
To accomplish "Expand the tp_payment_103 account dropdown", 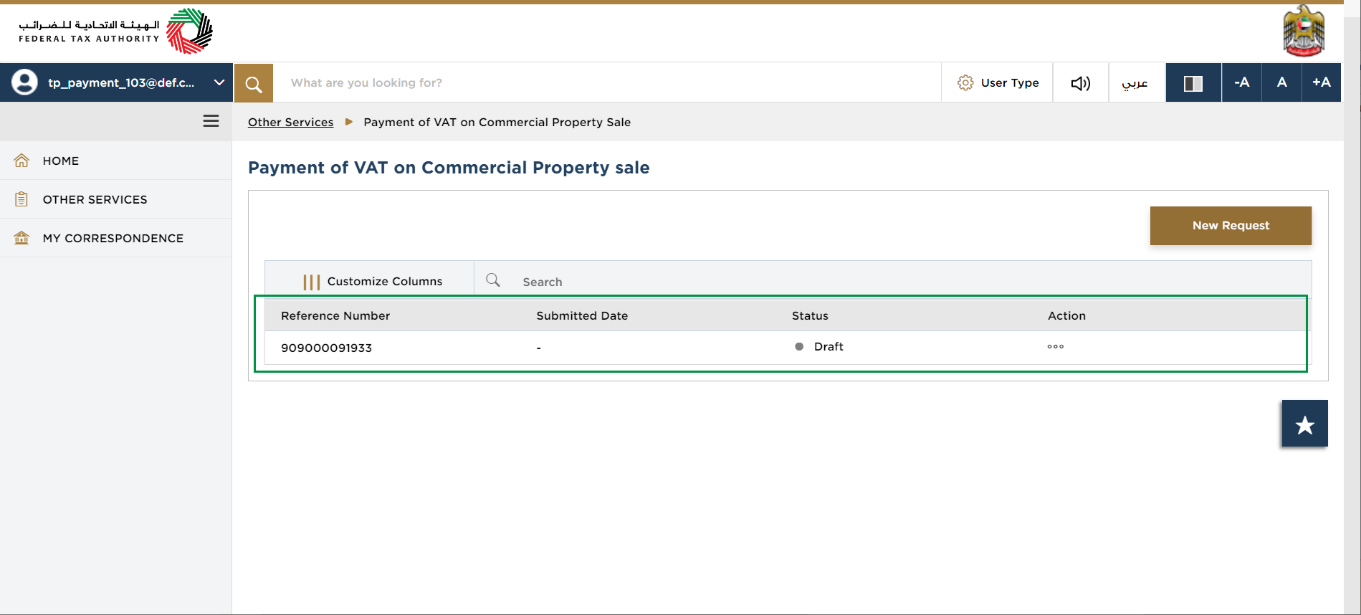I will [x=219, y=83].
